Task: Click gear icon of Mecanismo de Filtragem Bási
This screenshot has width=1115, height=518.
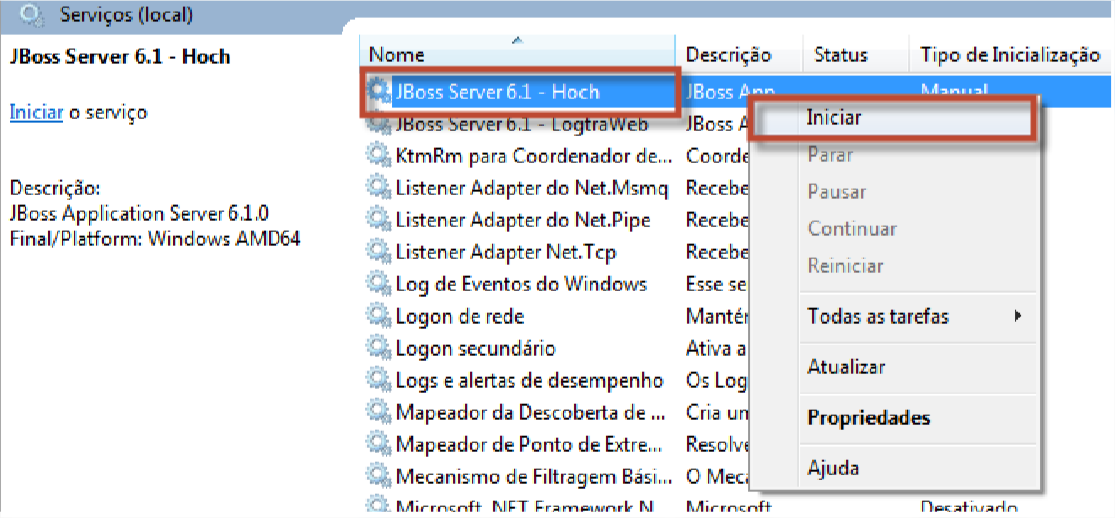Action: coord(378,475)
